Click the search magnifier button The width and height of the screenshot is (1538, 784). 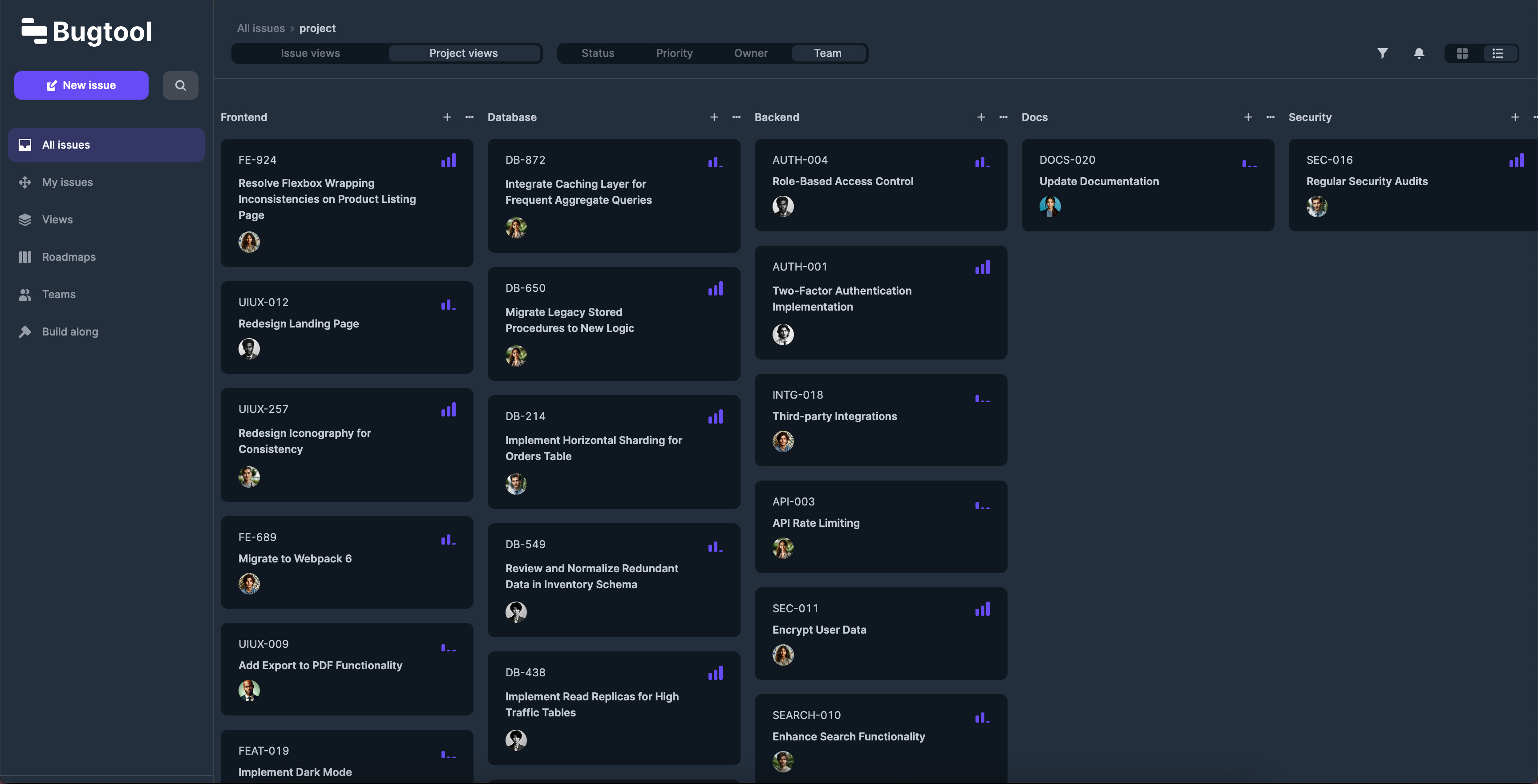click(180, 85)
